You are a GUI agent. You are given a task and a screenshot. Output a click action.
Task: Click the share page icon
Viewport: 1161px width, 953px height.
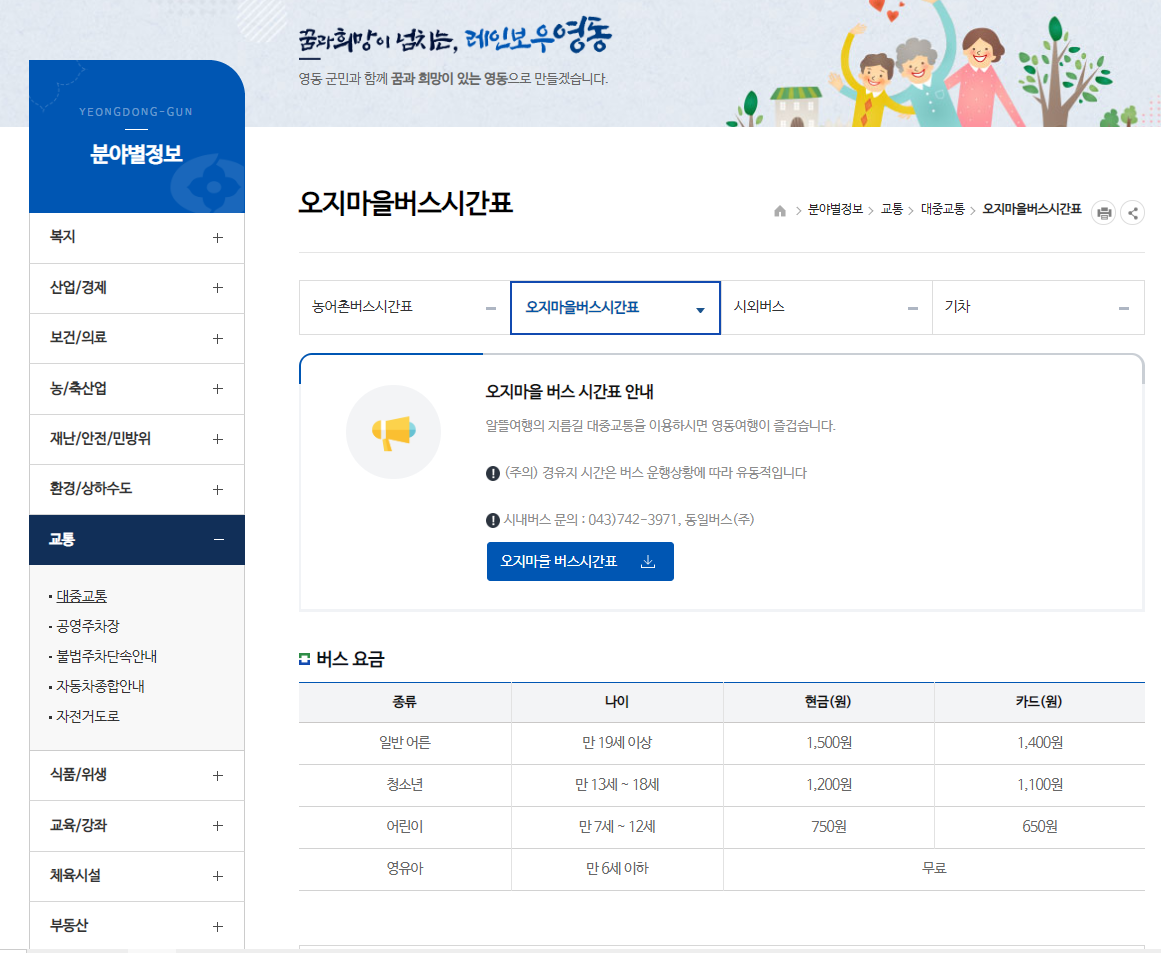coord(1132,213)
